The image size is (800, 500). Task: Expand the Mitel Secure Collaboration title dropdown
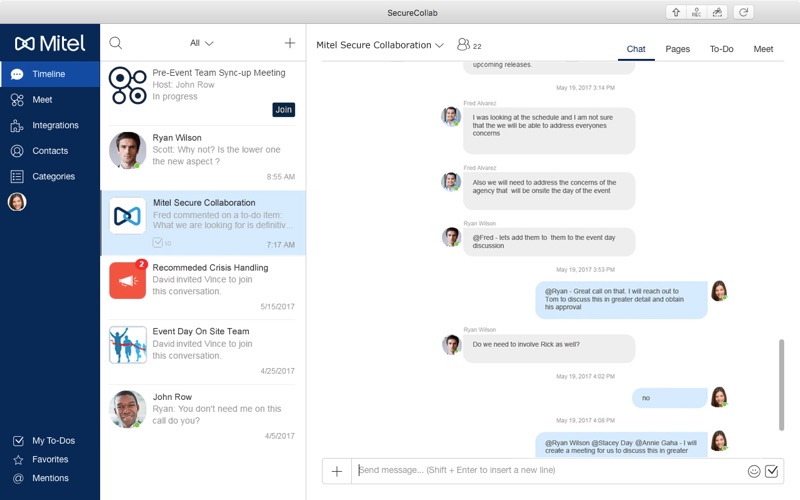[380, 45]
